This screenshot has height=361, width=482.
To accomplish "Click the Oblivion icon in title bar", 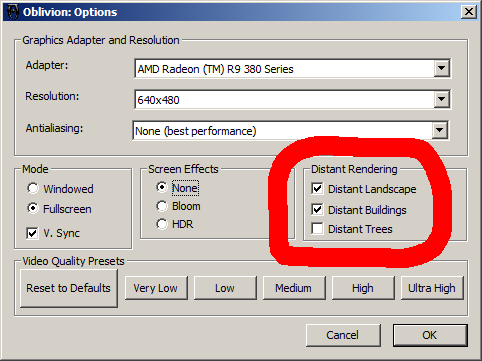I will pyautogui.click(x=13, y=12).
